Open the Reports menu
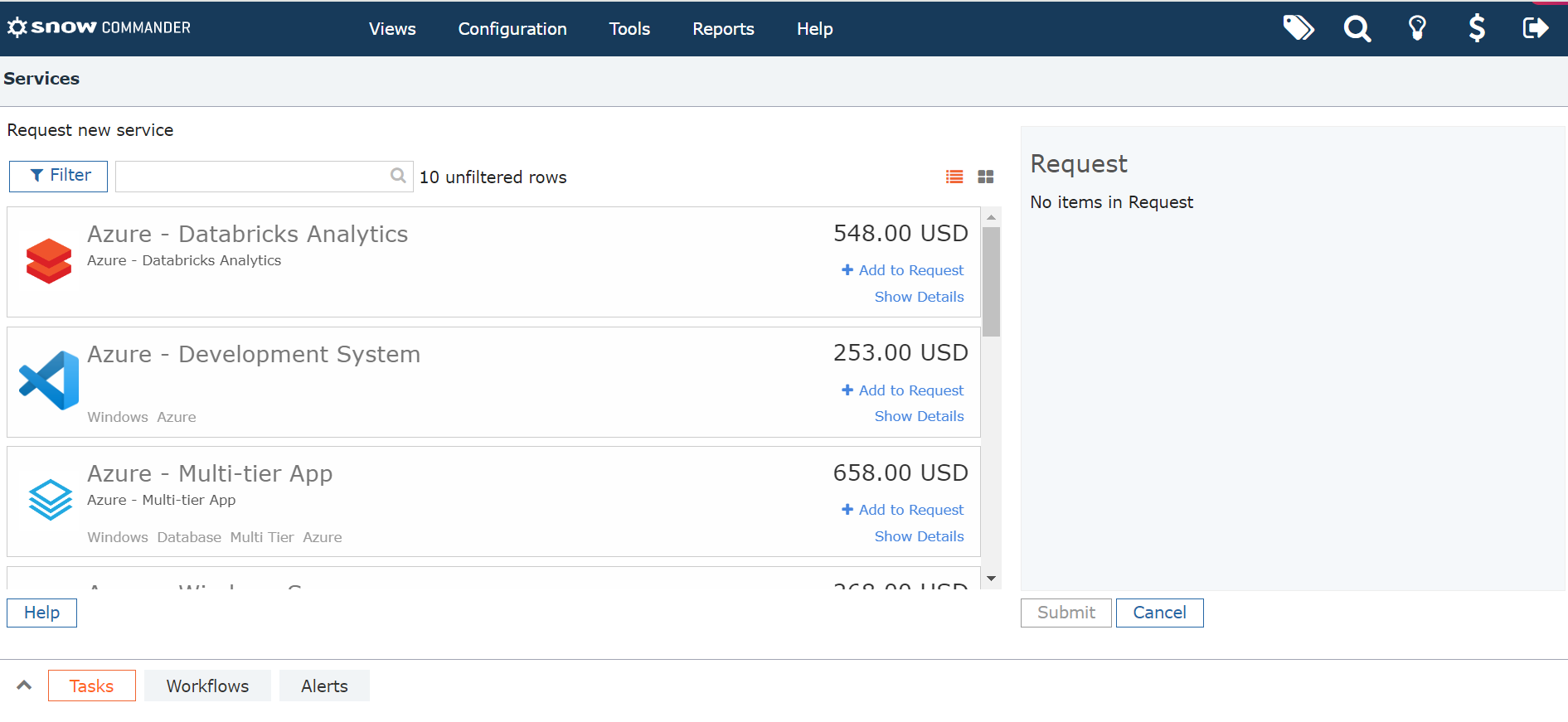1568x722 pixels. click(x=723, y=29)
